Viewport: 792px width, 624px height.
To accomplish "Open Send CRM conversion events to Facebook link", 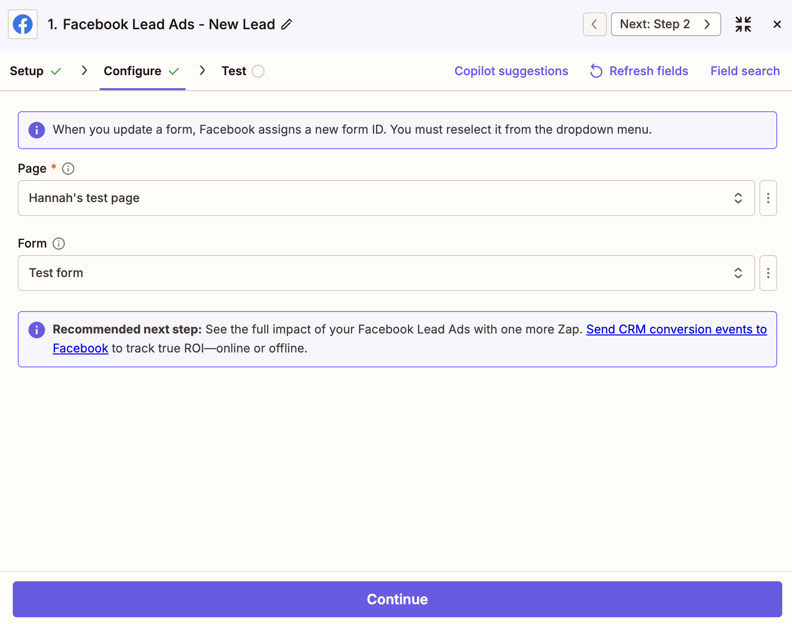I will pos(676,329).
